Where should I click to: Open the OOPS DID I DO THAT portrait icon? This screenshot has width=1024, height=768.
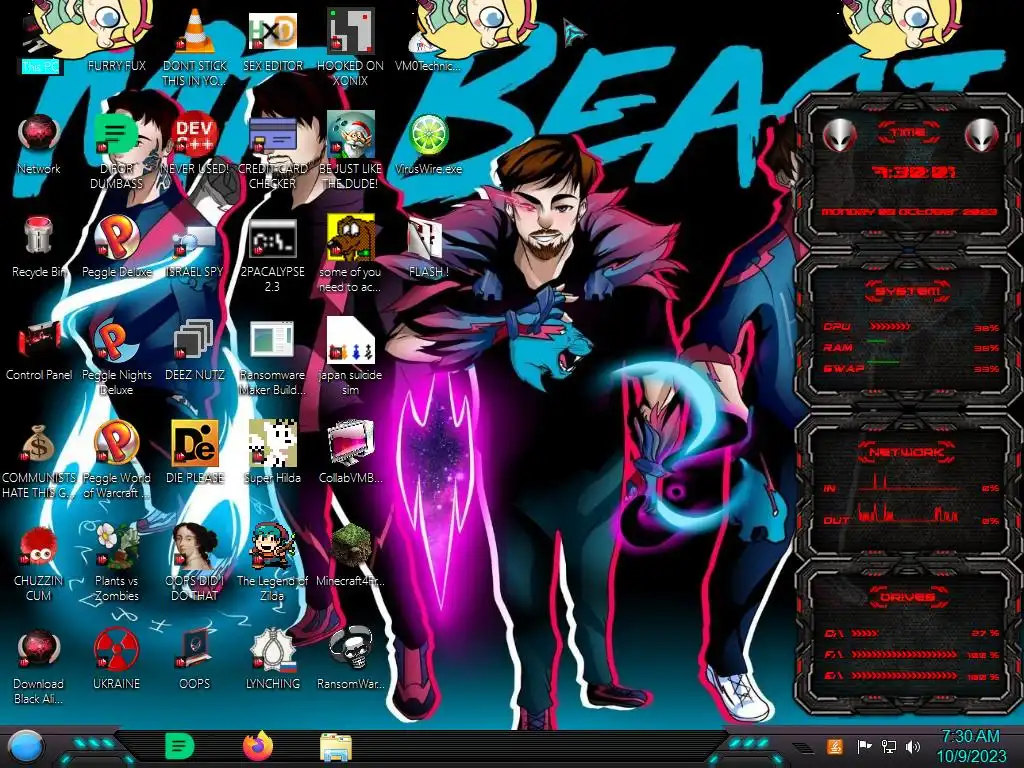(x=195, y=546)
